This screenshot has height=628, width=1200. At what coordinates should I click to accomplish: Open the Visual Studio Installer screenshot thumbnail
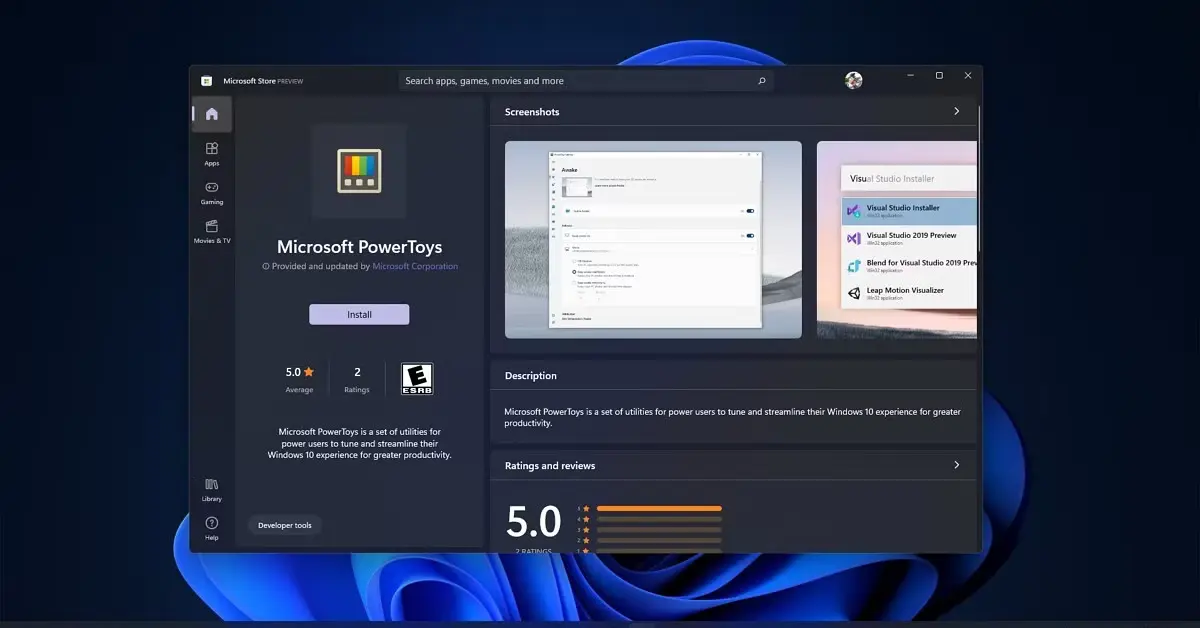pos(896,239)
